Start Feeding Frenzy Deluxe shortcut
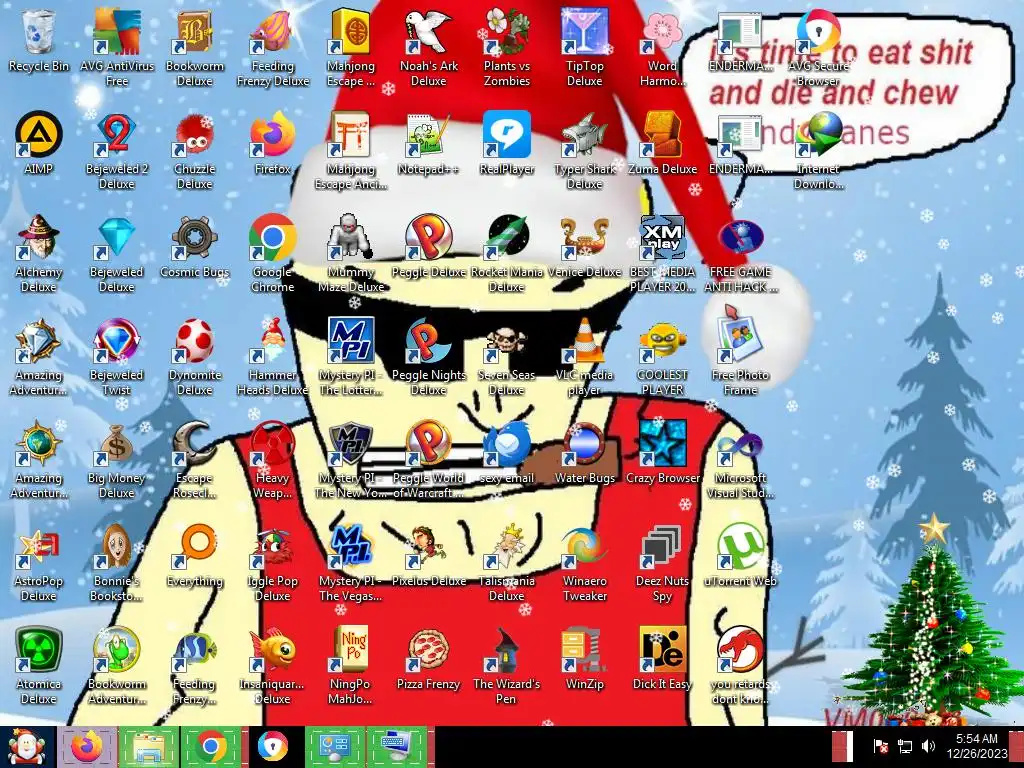The width and height of the screenshot is (1024, 768). tap(272, 48)
